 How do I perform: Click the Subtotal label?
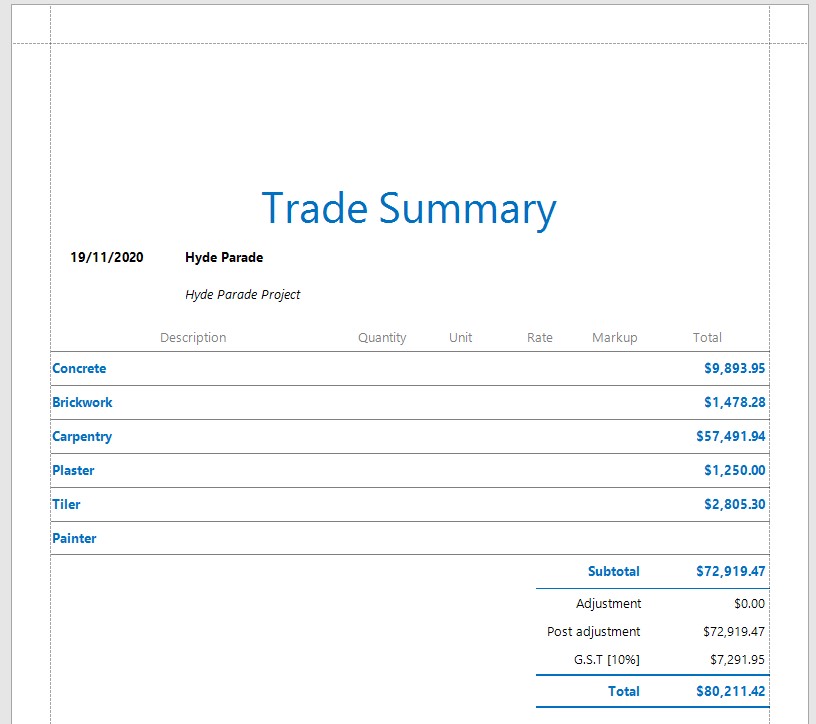point(613,572)
